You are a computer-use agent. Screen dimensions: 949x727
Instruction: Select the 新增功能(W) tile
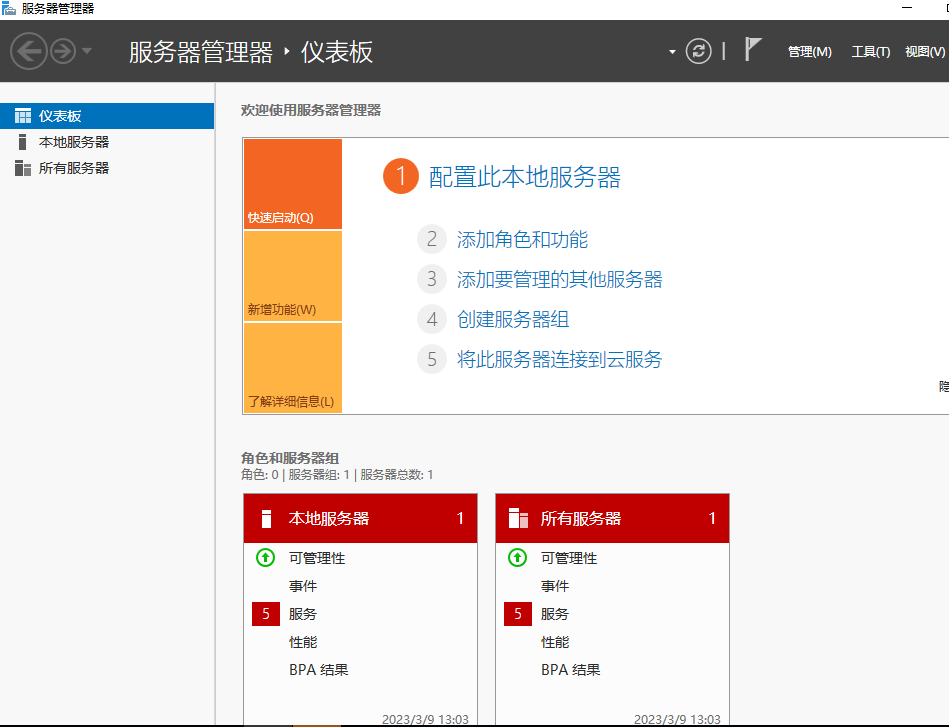(x=293, y=276)
